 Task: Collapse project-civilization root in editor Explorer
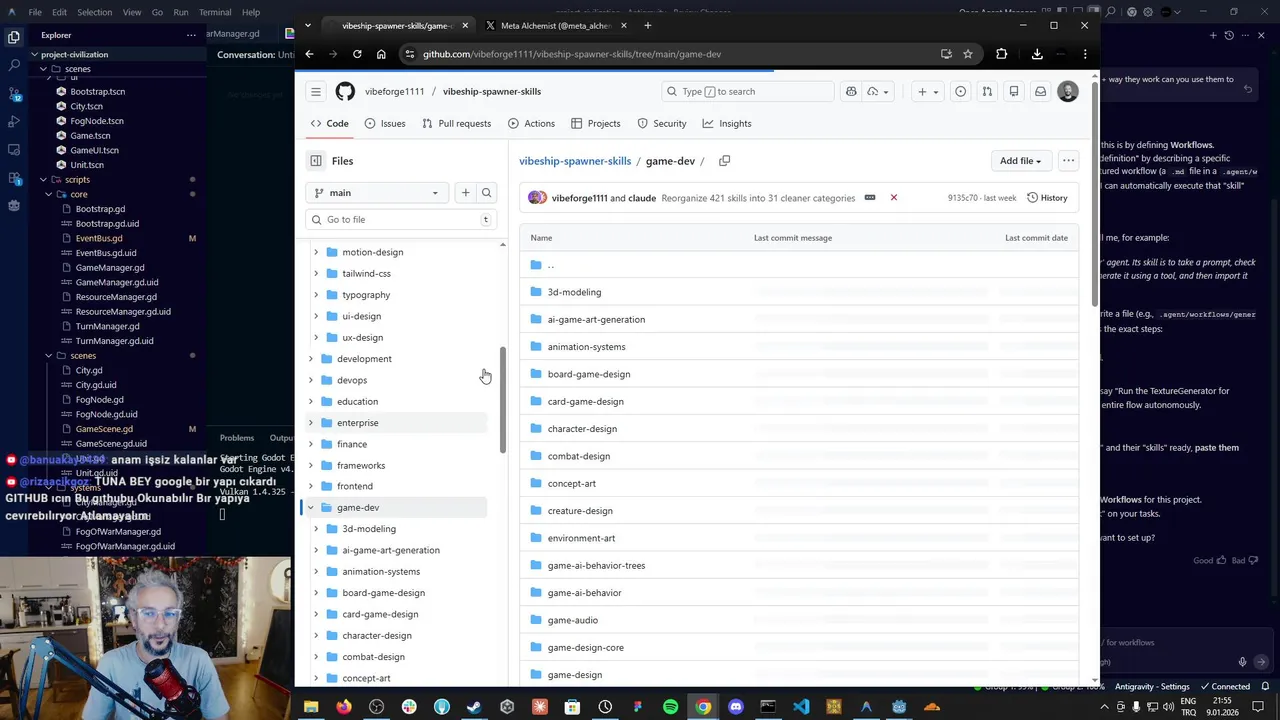tap(34, 54)
